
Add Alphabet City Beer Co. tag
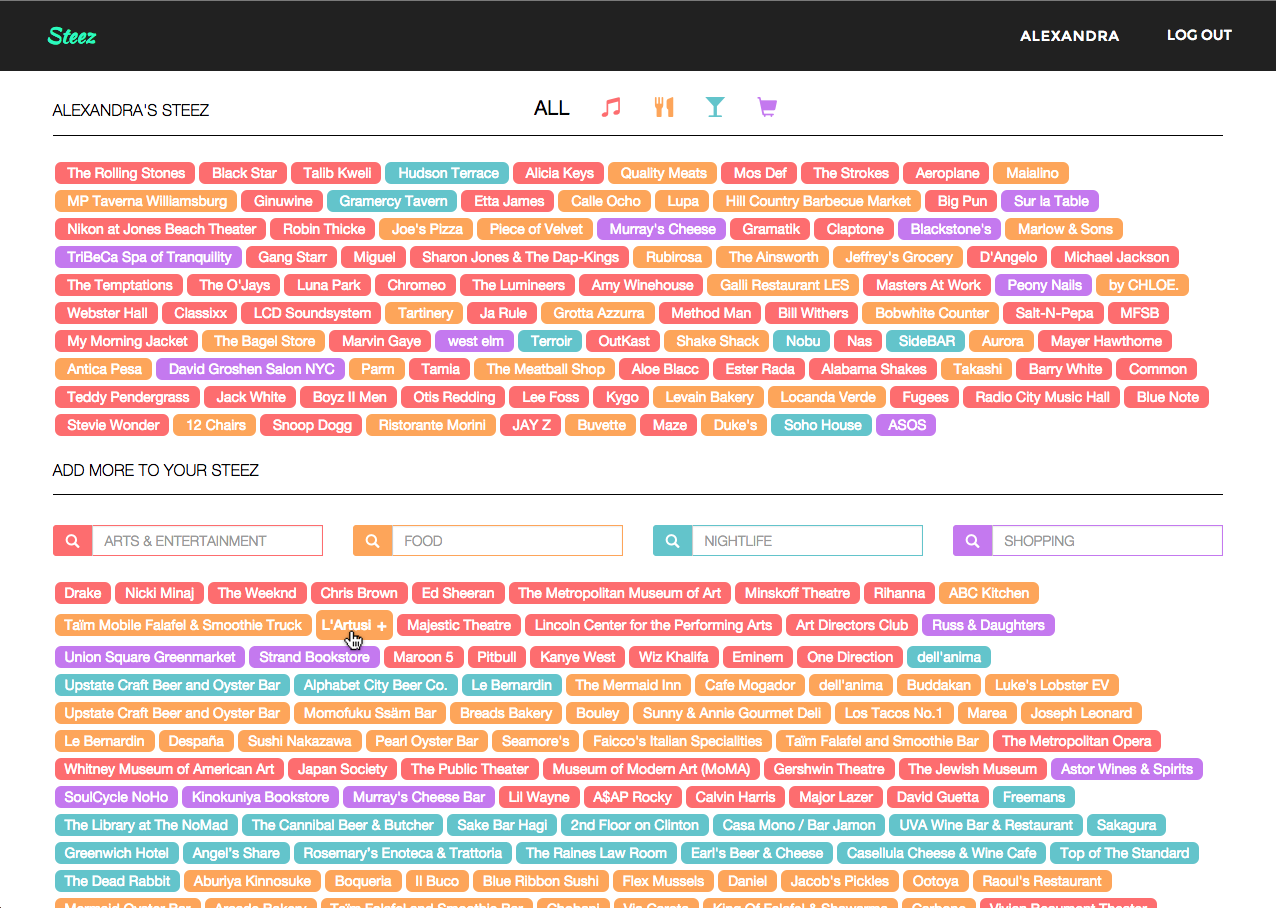(x=375, y=685)
